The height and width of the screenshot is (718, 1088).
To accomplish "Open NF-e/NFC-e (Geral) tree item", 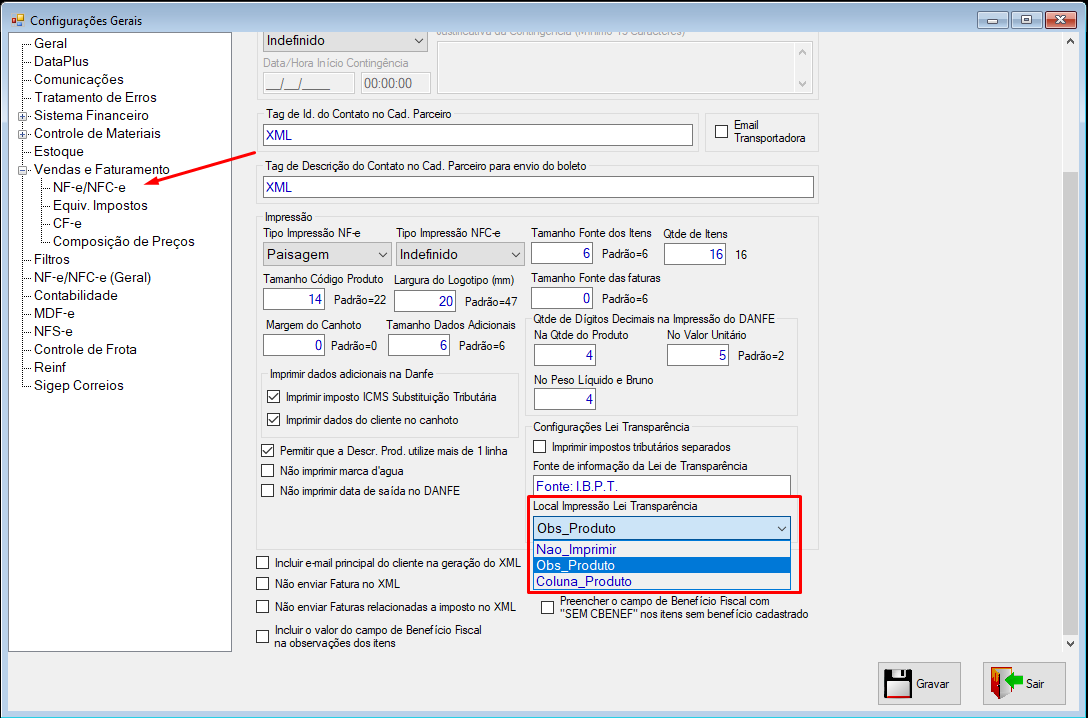I will [x=92, y=277].
